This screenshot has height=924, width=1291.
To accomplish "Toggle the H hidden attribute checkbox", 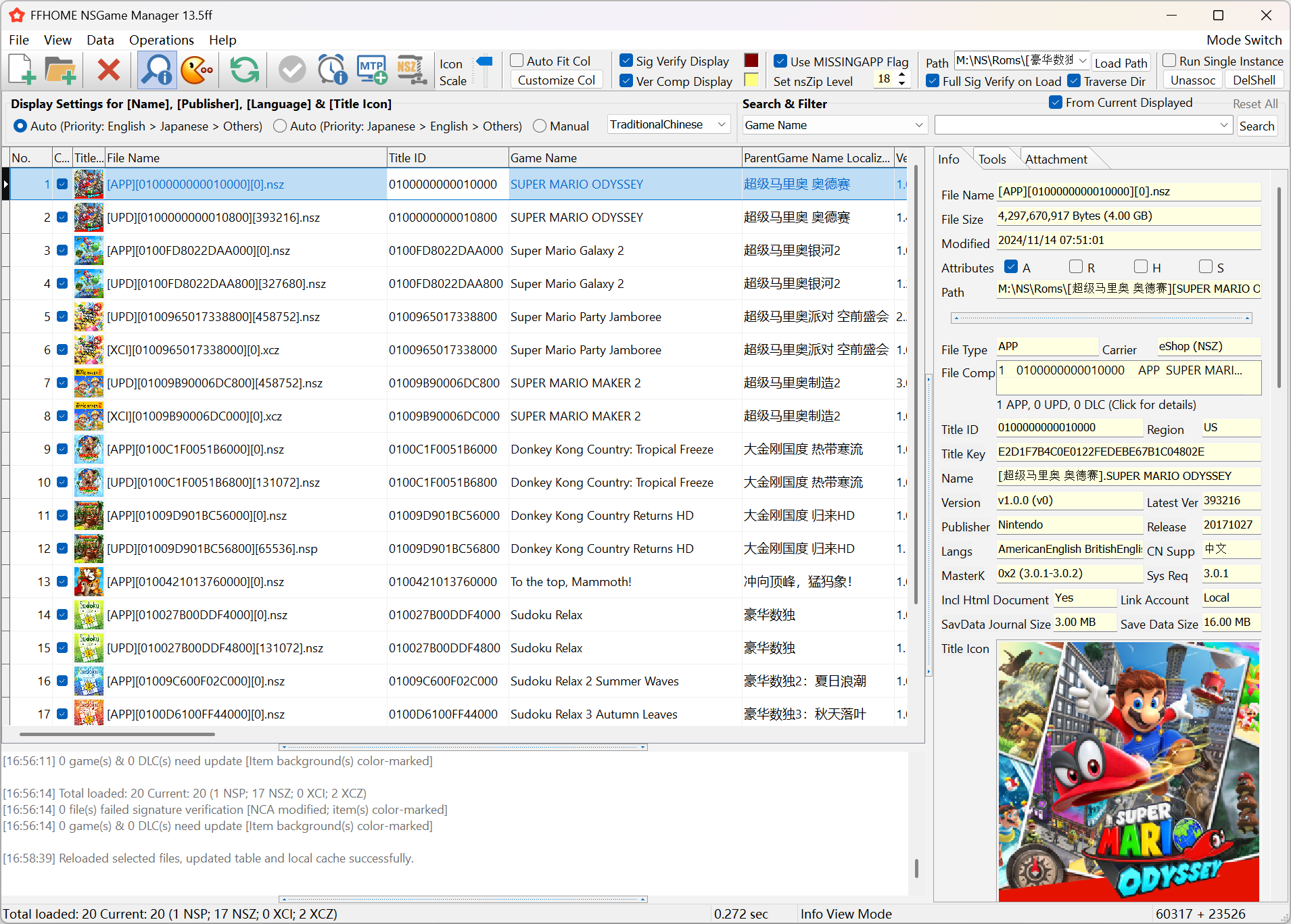I will 1140,267.
